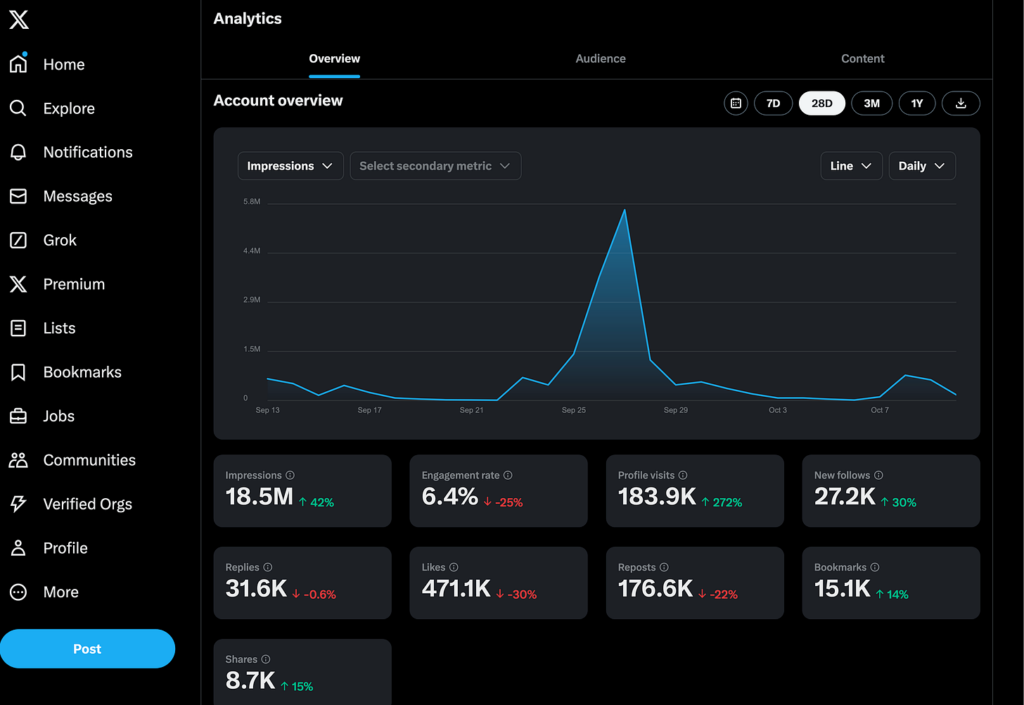Select the 3M time range
The image size is (1024, 705).
coord(871,103)
